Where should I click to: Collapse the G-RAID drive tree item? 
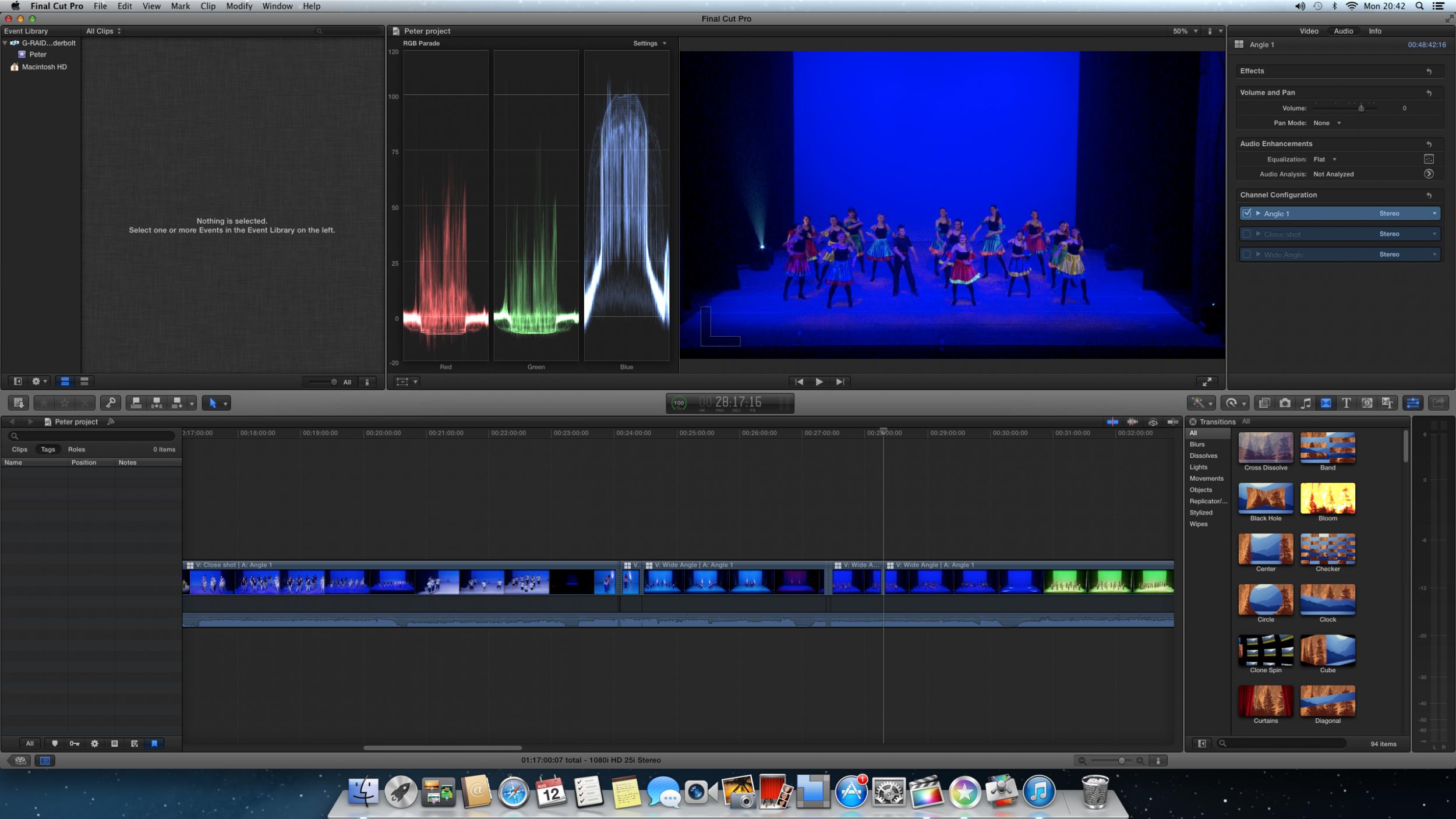coord(5,43)
